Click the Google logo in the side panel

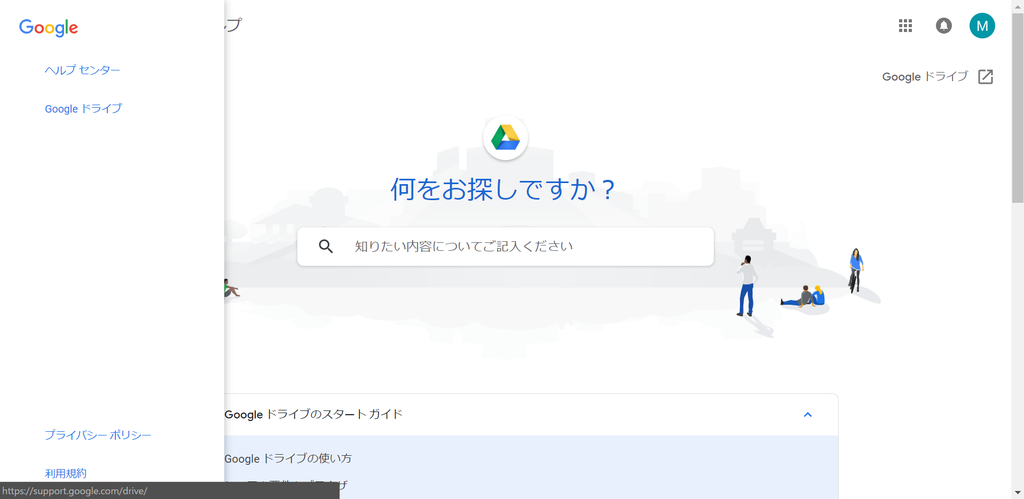click(x=48, y=27)
